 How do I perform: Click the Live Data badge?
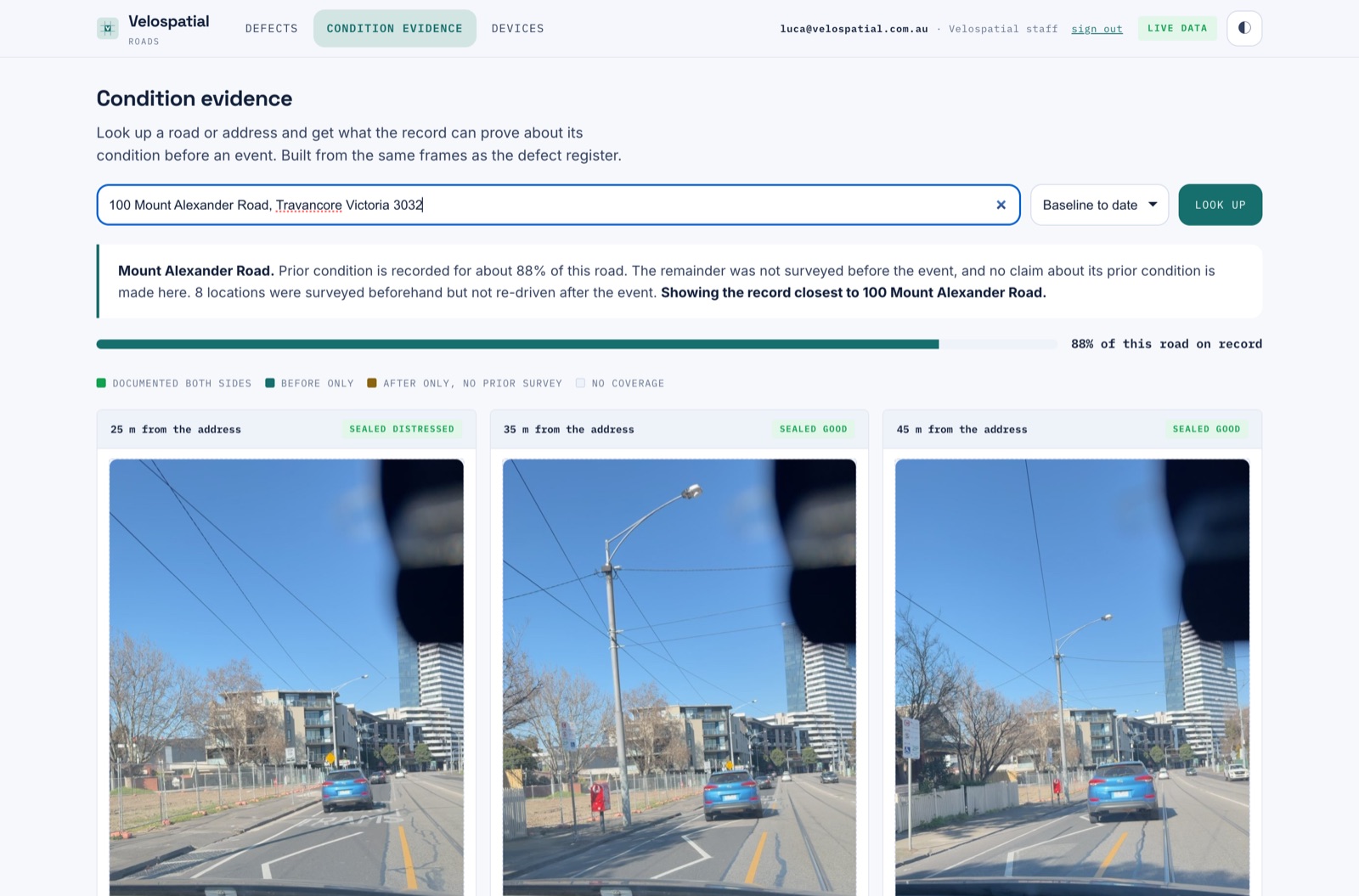point(1177,28)
